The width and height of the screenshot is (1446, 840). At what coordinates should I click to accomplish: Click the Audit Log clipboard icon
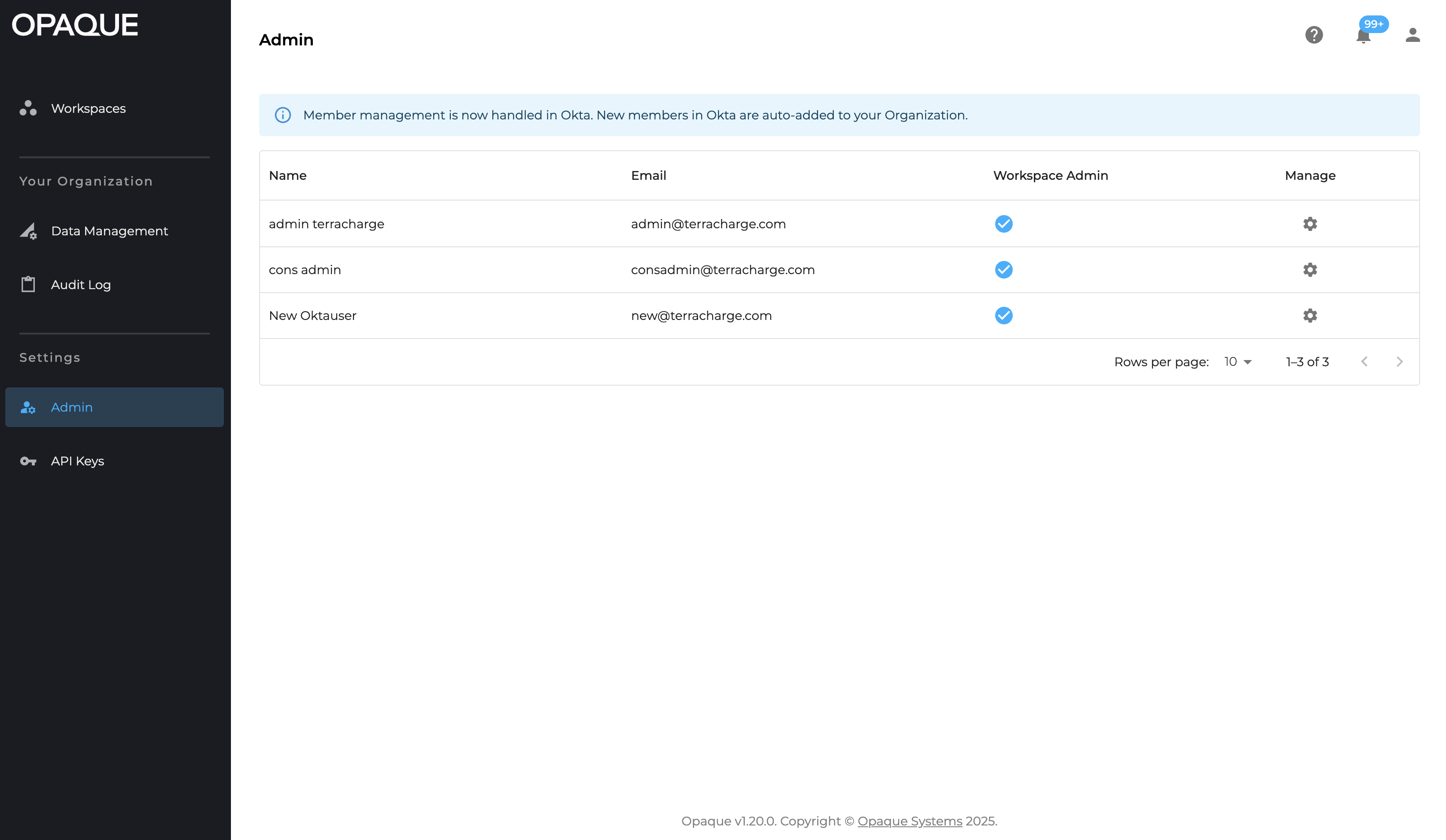28,284
